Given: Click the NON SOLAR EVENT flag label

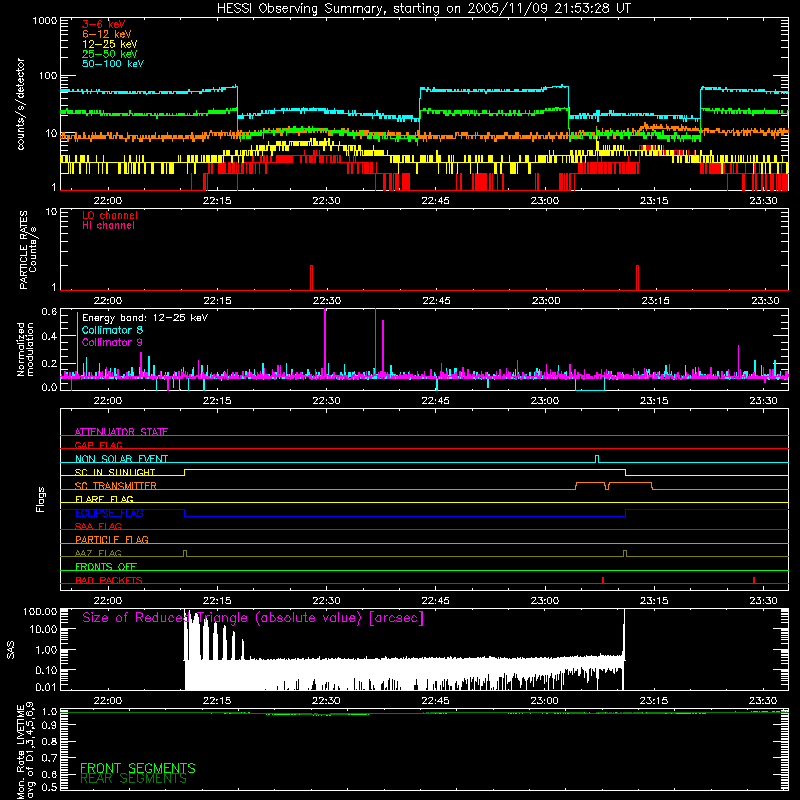Looking at the screenshot, I should pyautogui.click(x=121, y=459).
